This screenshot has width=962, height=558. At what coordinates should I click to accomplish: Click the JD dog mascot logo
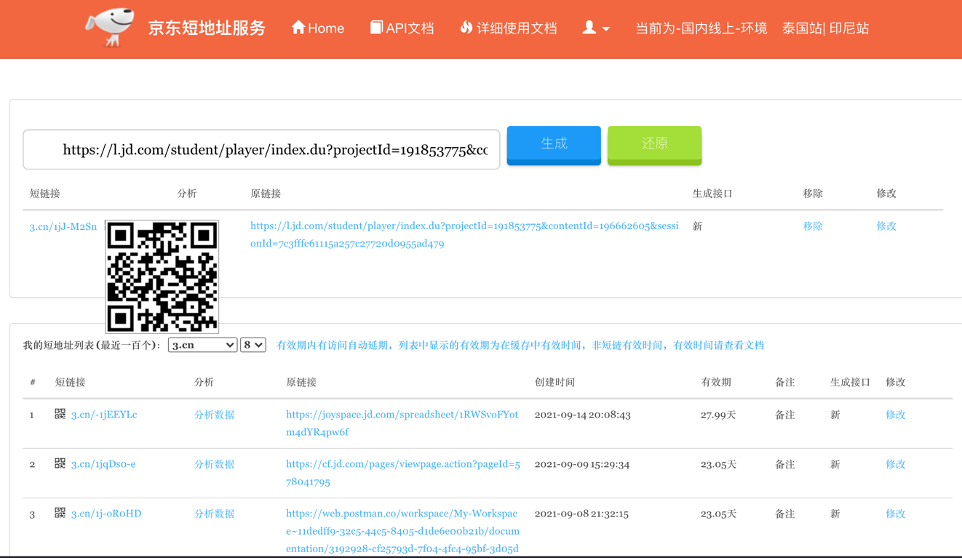[110, 28]
